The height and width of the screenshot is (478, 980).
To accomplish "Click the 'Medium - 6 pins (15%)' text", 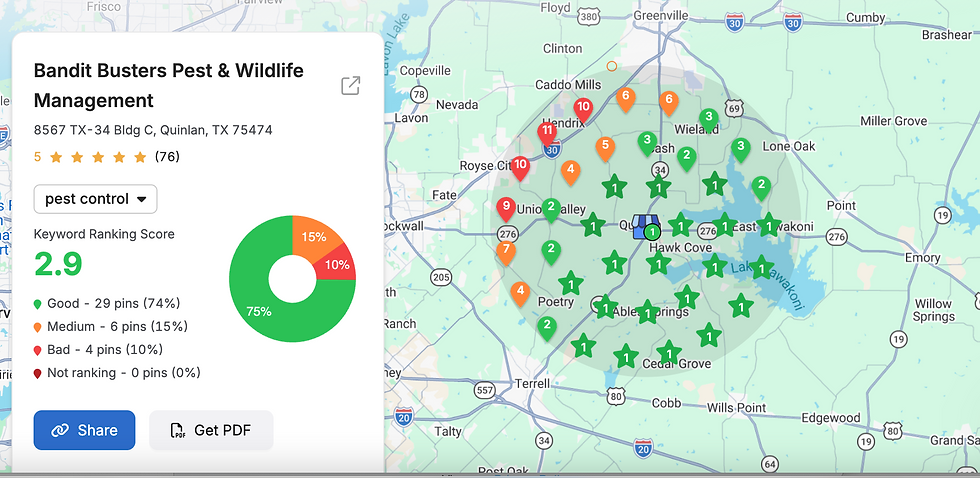I will (118, 327).
